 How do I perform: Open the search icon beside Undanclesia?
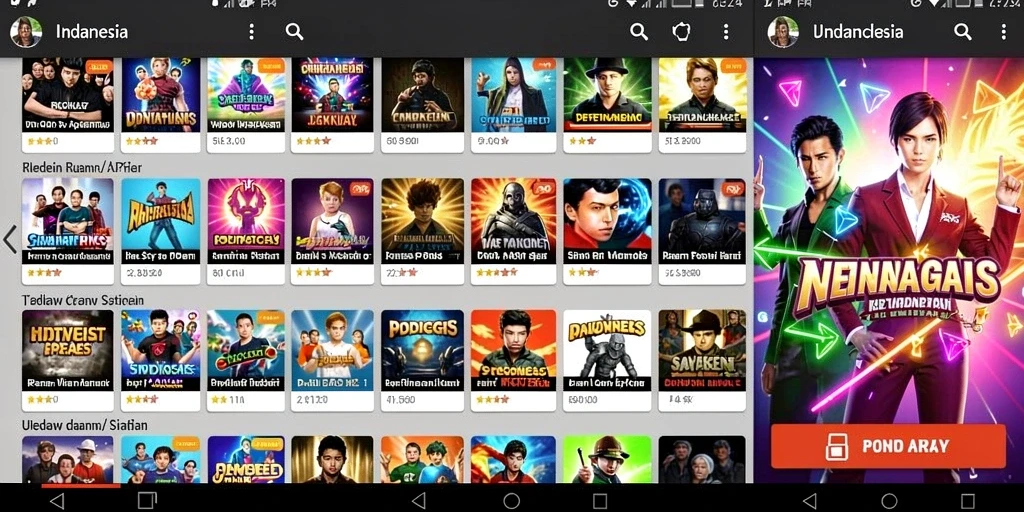coord(963,31)
